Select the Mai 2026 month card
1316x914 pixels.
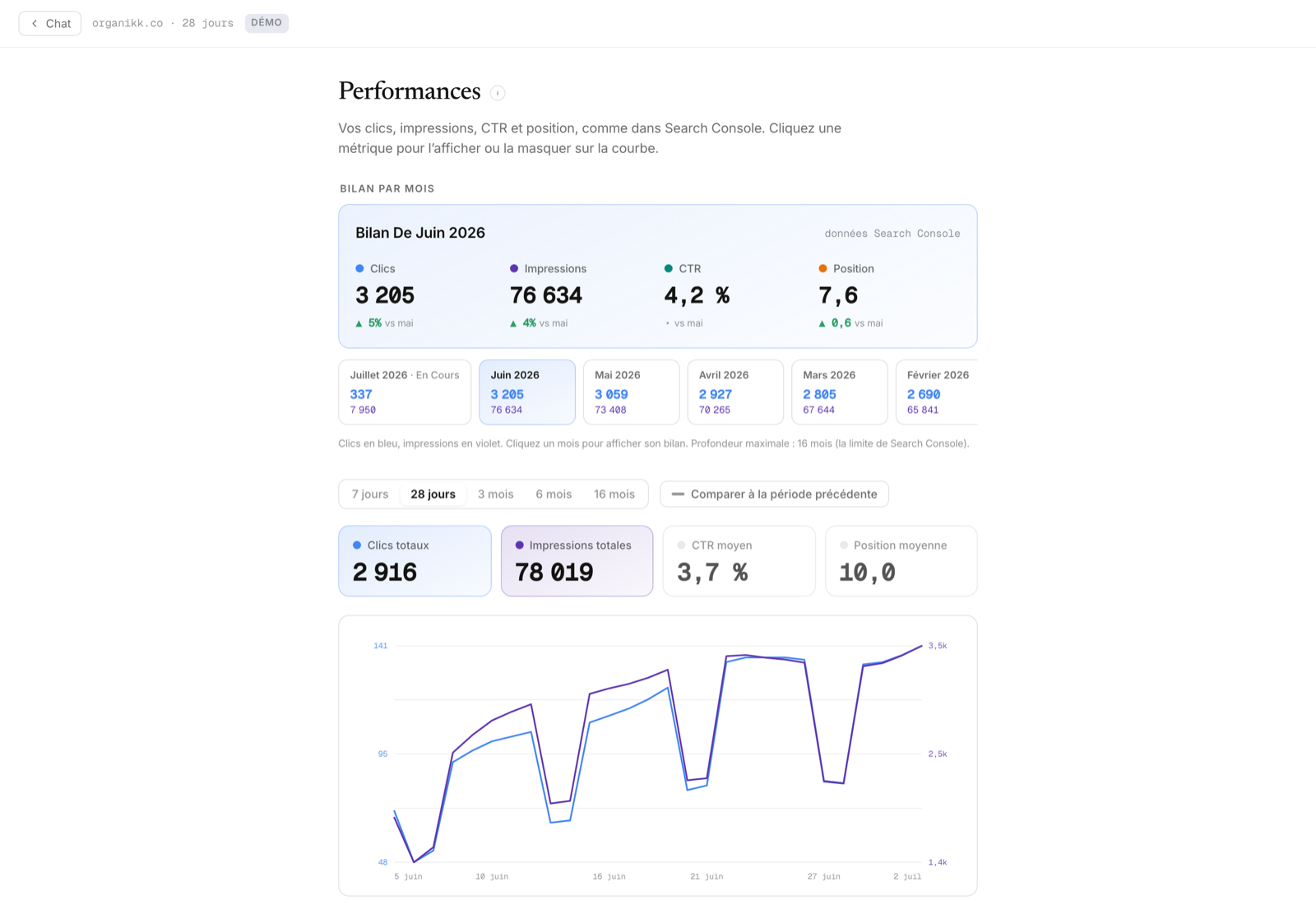[632, 392]
